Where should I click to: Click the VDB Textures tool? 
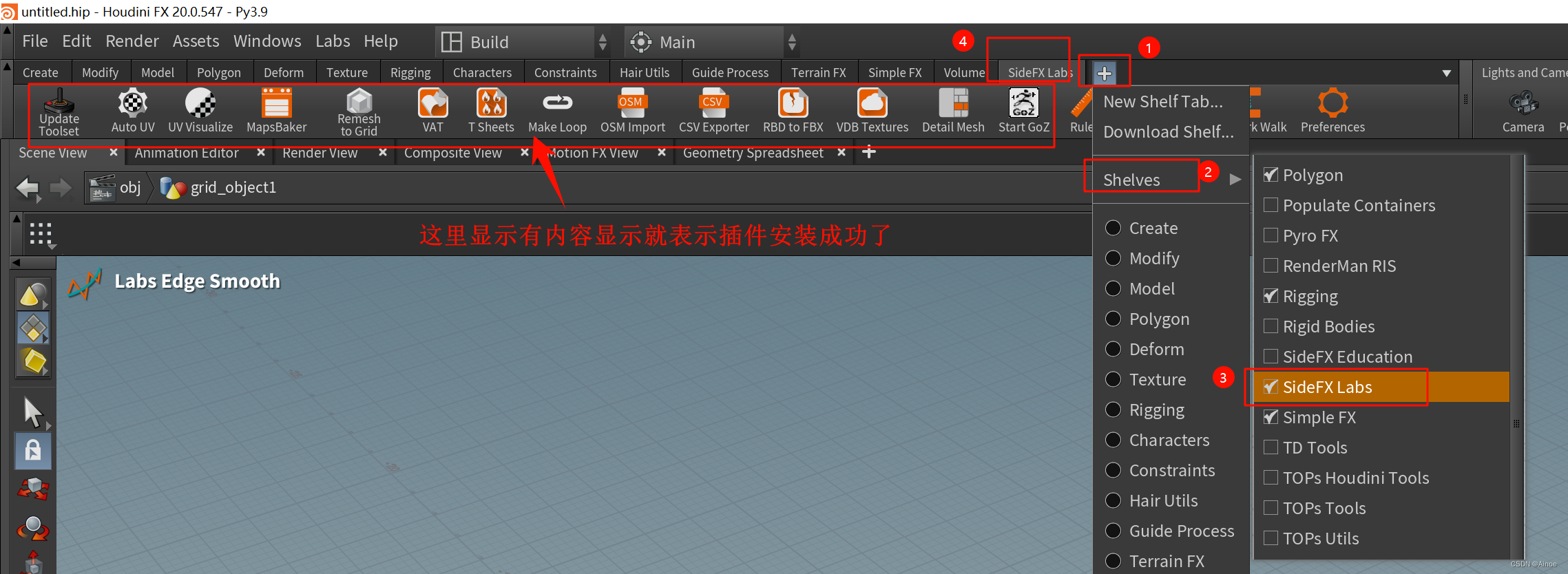click(872, 111)
